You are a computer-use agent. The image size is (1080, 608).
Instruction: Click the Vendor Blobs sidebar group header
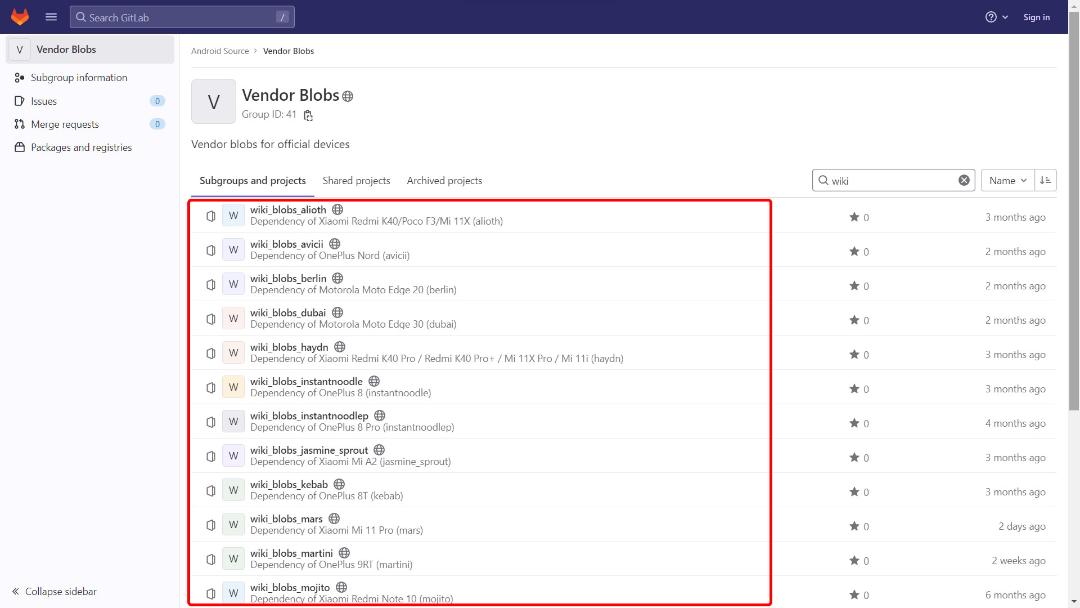pos(90,50)
